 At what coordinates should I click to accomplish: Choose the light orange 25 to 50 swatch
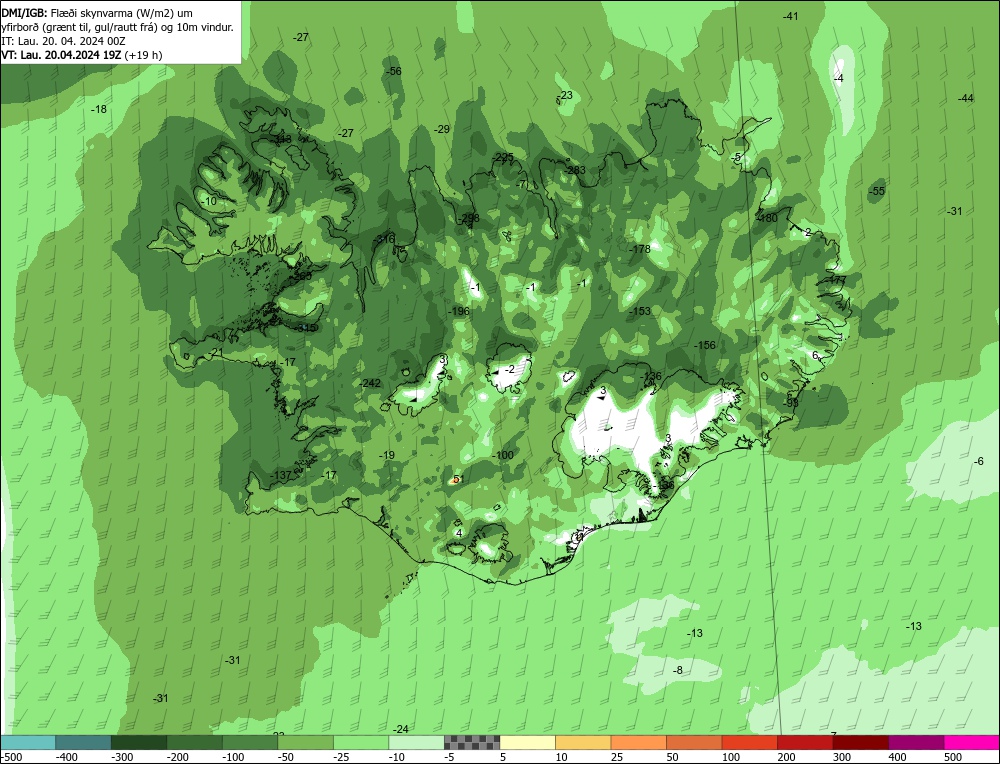point(638,743)
